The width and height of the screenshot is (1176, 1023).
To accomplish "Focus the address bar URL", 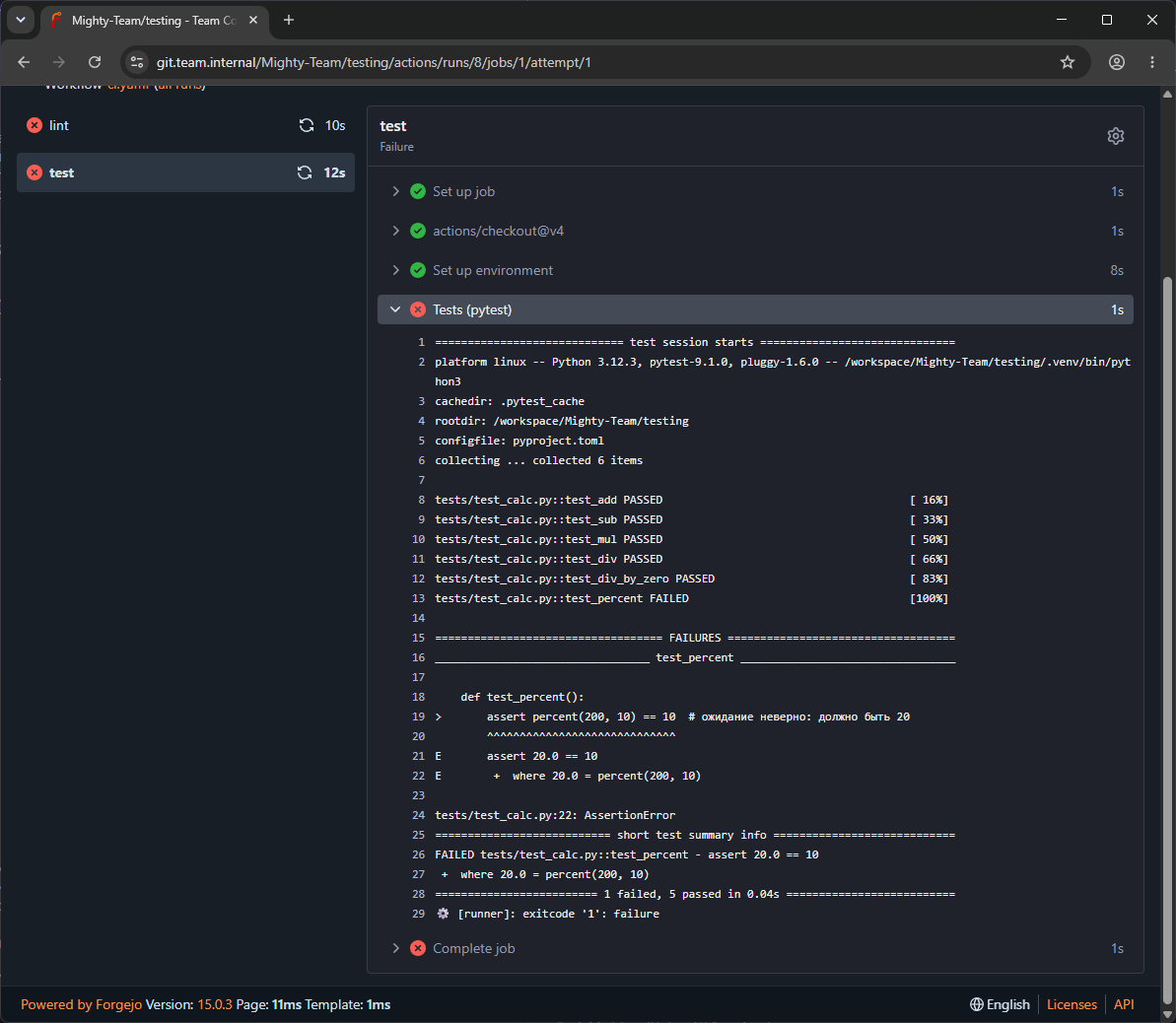I will 374,62.
